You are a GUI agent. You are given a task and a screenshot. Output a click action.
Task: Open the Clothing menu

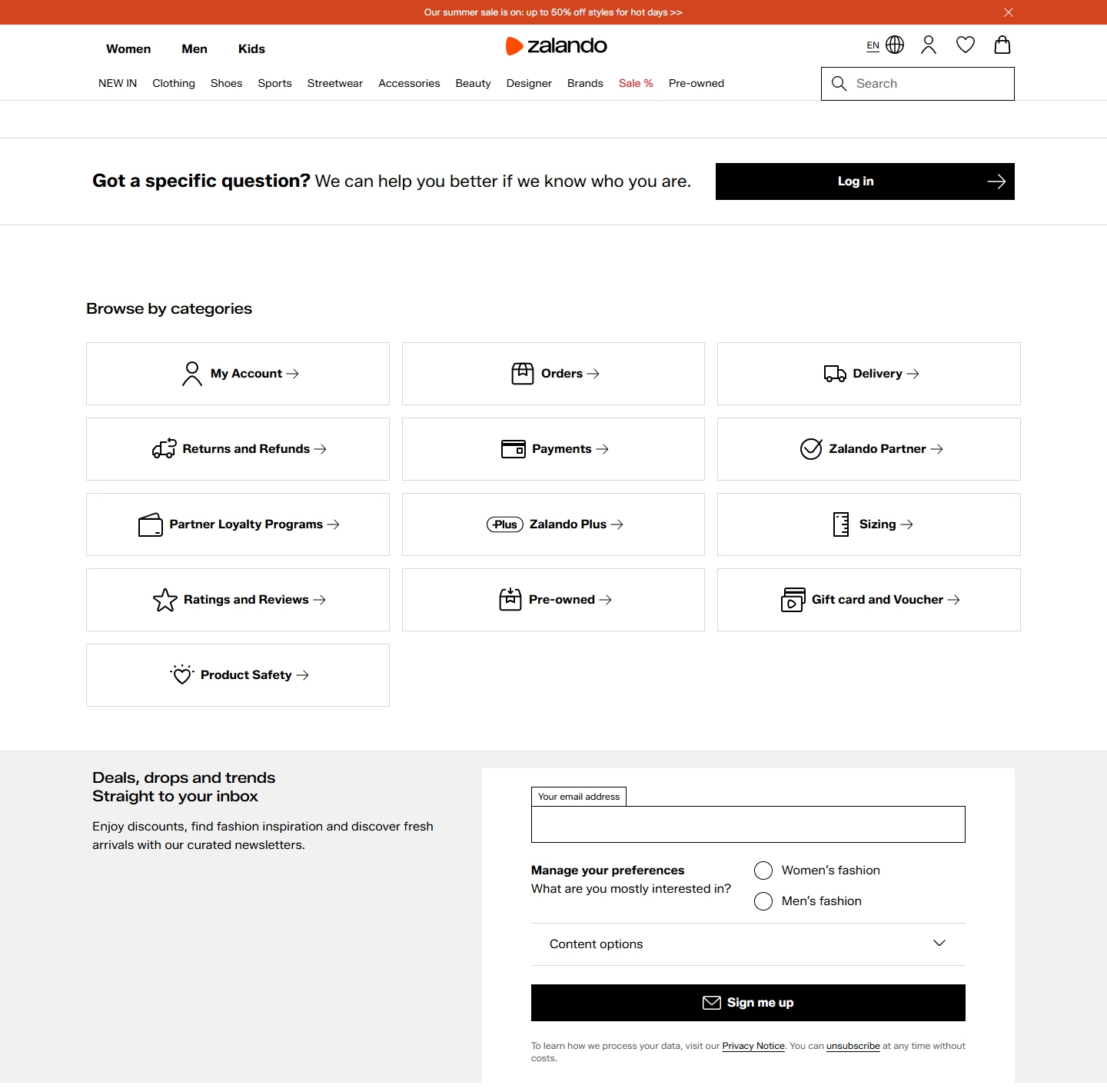coord(174,84)
